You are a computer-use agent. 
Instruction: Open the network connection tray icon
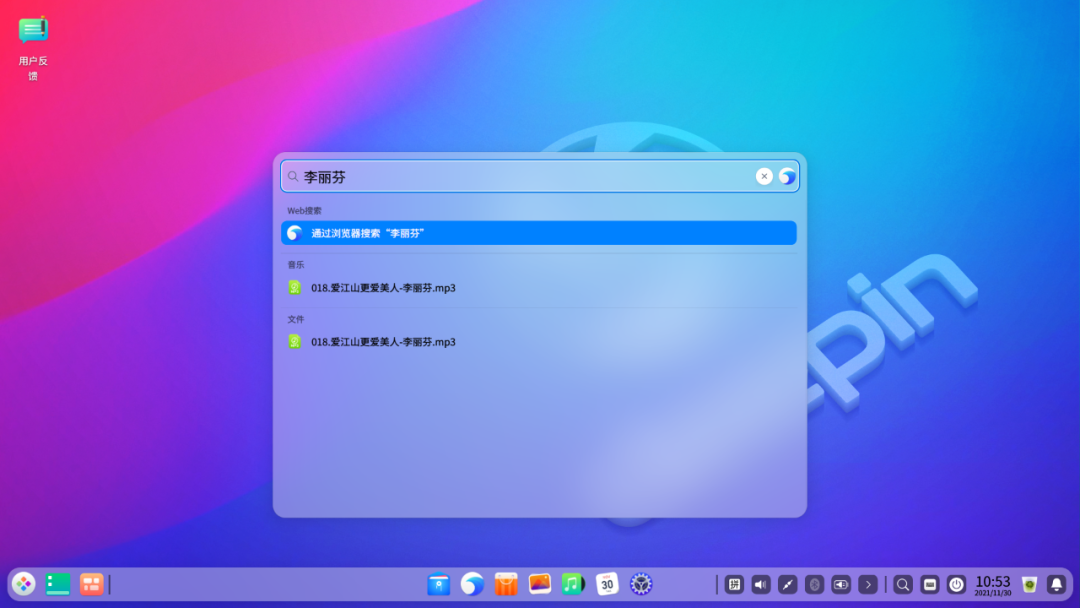[x=787, y=585]
